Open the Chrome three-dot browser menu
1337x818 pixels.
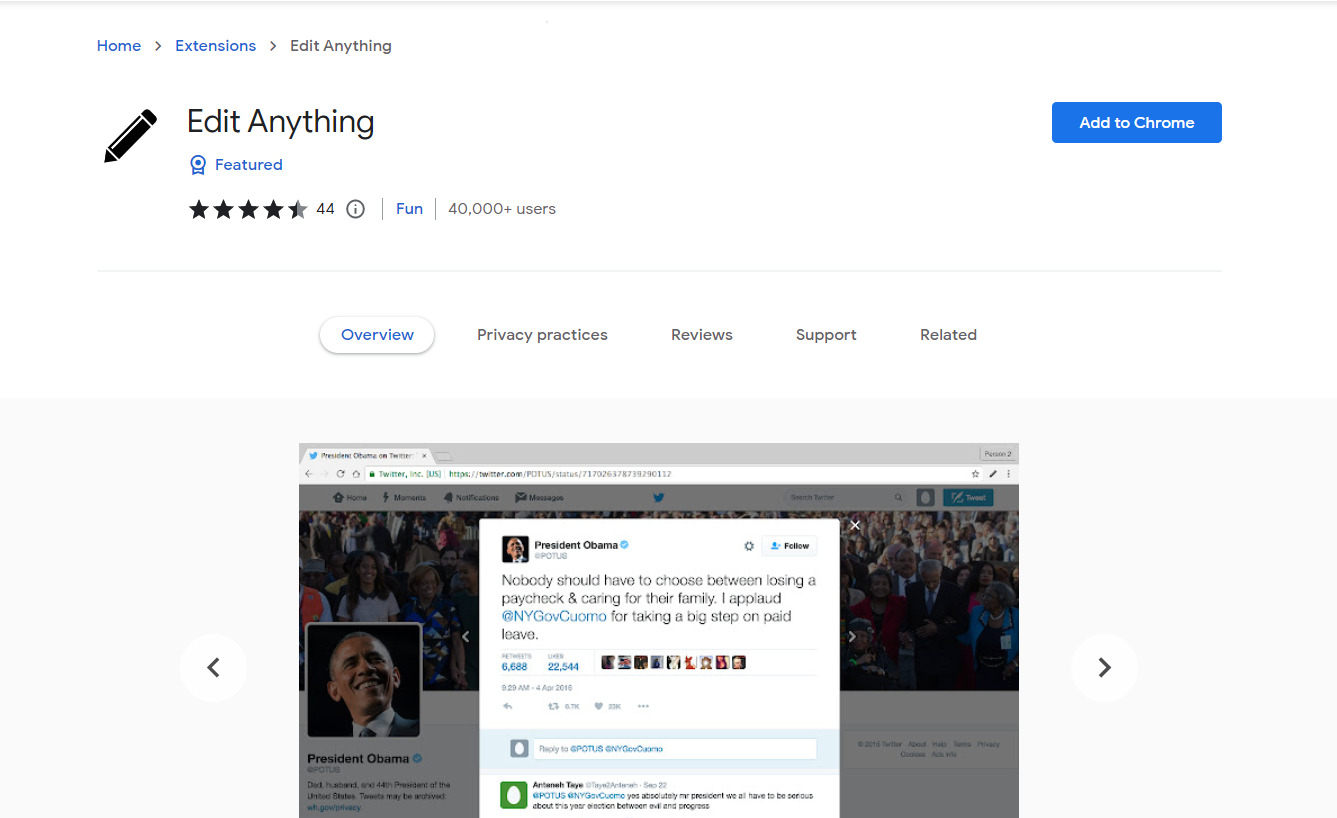click(1009, 473)
